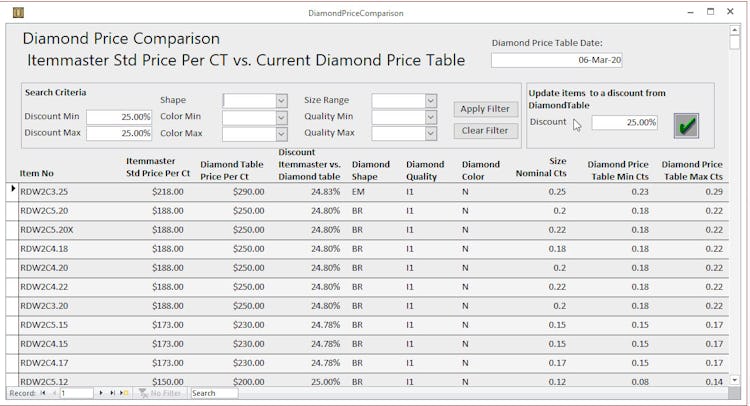Go to next record arrow
The image size is (750, 406).
coord(101,393)
